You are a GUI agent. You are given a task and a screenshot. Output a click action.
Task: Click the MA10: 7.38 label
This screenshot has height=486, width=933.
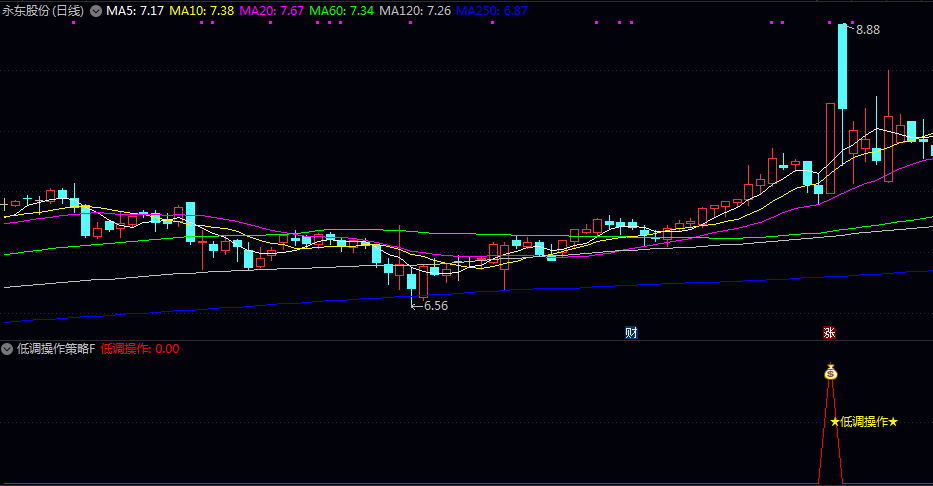(x=202, y=11)
